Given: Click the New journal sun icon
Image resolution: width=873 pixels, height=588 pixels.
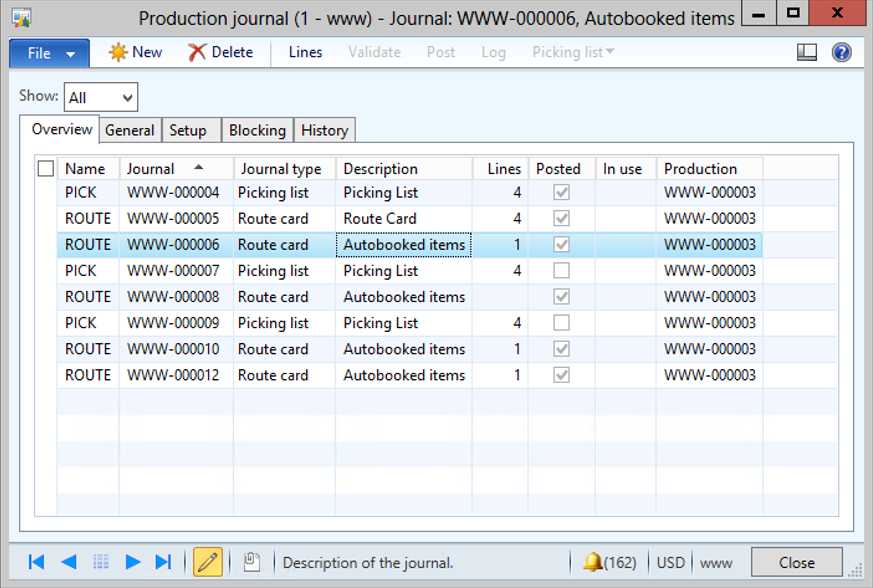Looking at the screenshot, I should click(118, 53).
